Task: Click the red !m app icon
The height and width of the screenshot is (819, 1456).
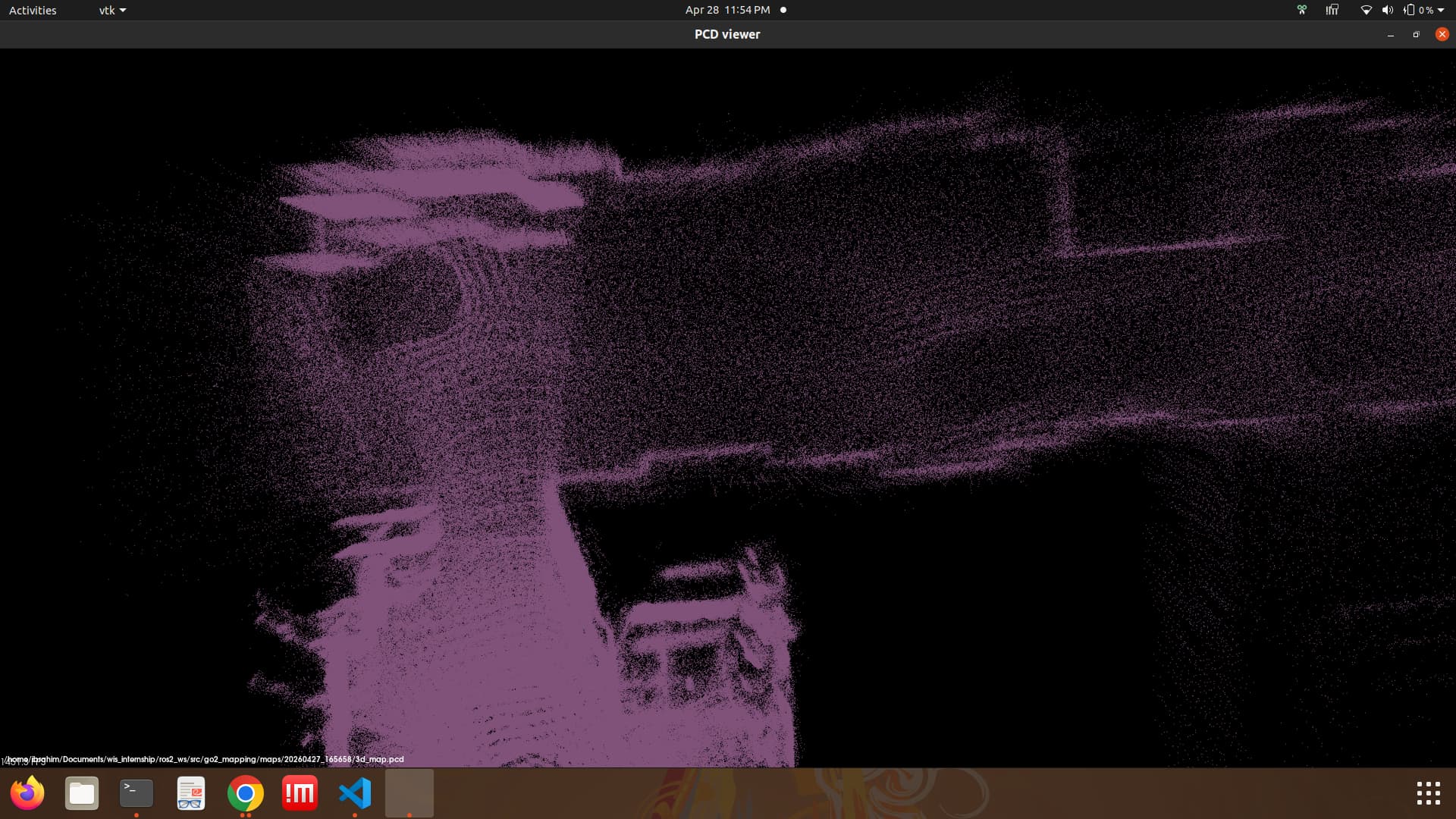Action: point(300,793)
